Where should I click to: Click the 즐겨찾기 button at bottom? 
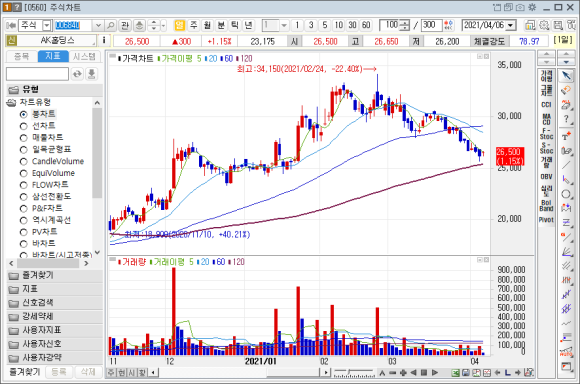click(25, 372)
